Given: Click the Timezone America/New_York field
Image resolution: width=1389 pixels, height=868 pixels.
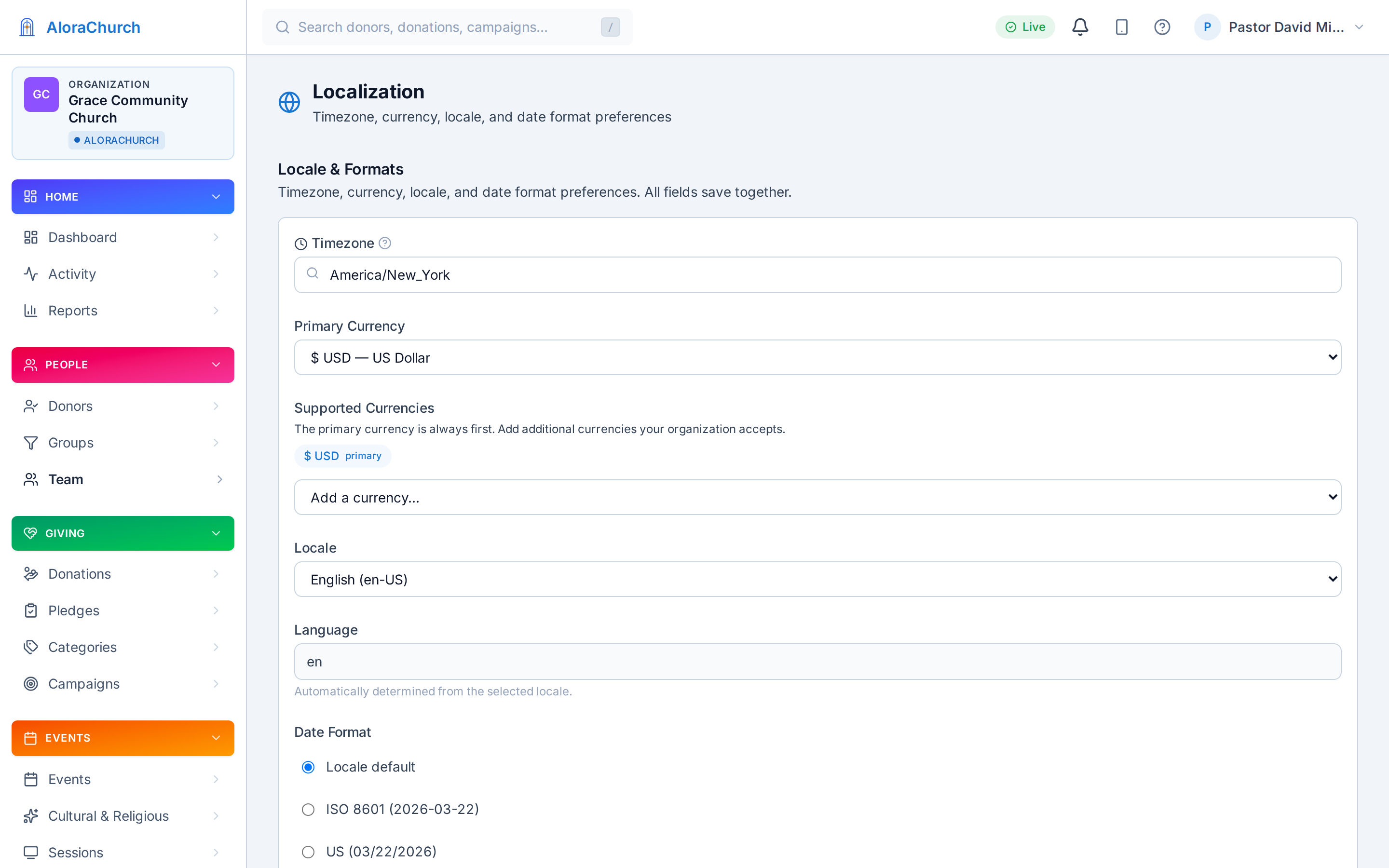Looking at the screenshot, I should (x=817, y=275).
